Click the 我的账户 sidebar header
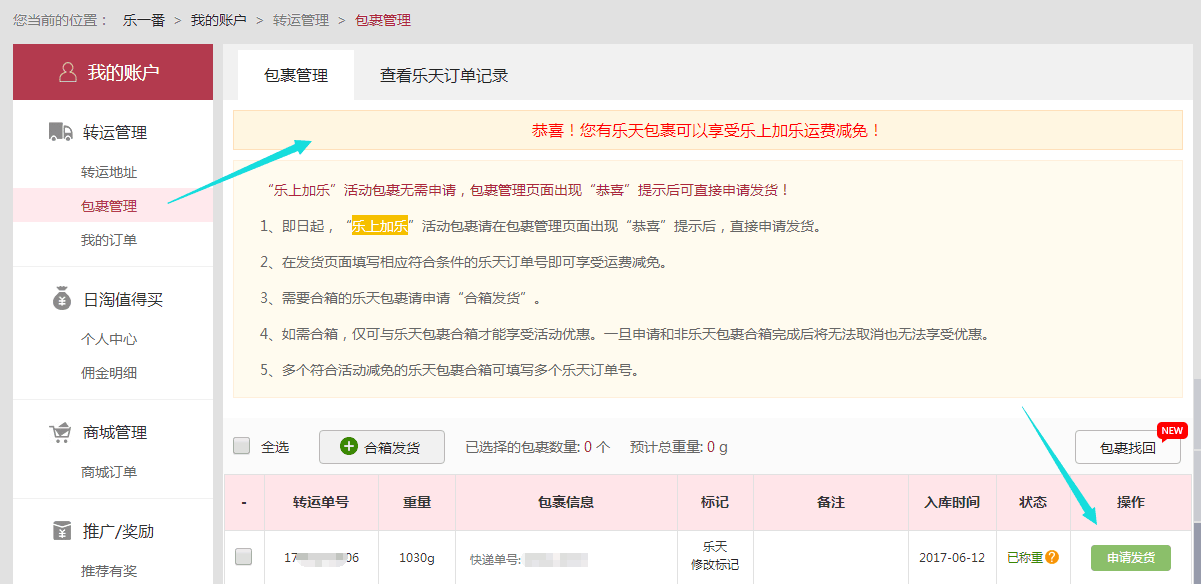The image size is (1201, 584). click(x=113, y=72)
